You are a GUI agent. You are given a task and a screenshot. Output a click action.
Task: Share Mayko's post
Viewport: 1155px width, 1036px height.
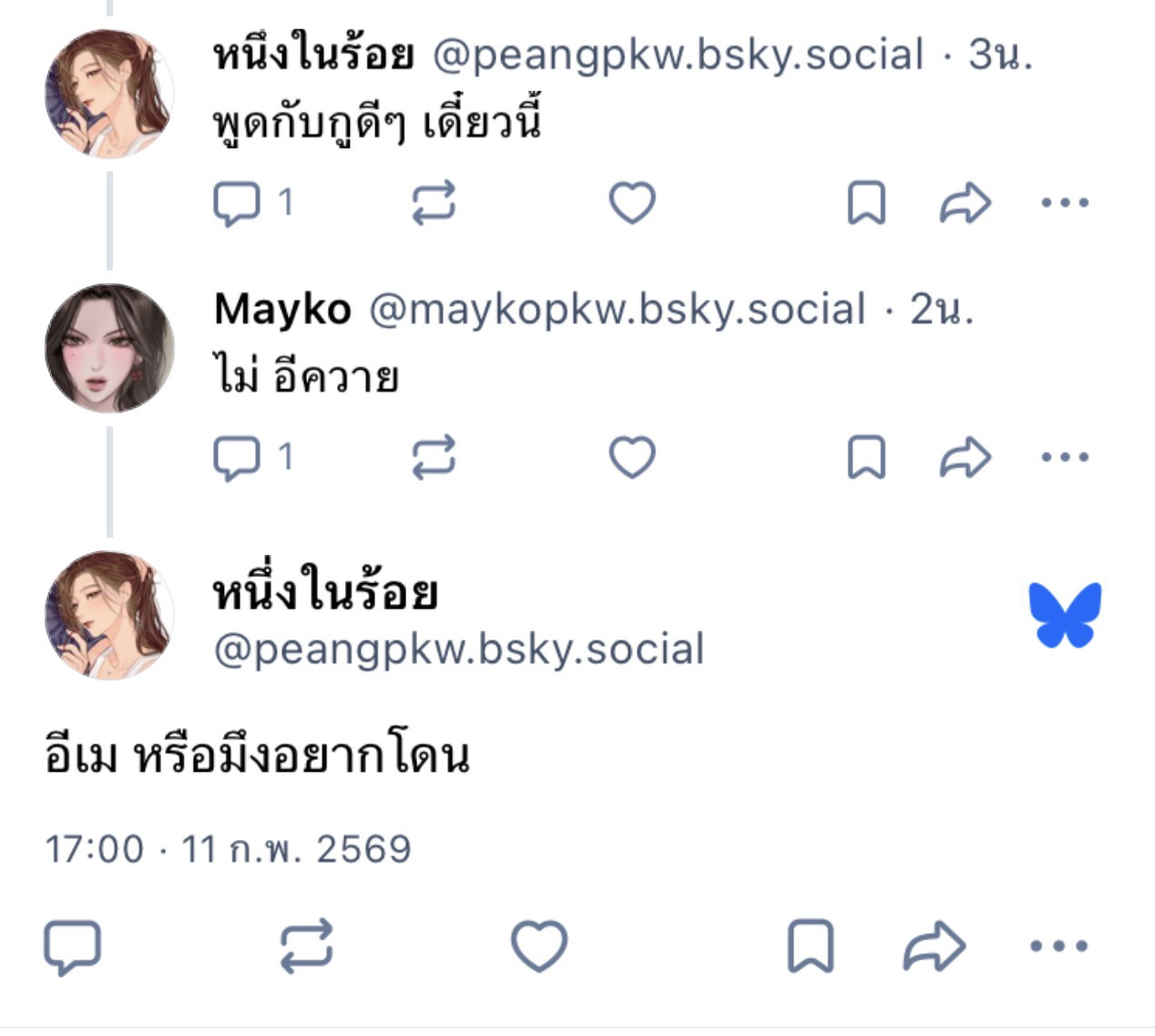[x=965, y=457]
